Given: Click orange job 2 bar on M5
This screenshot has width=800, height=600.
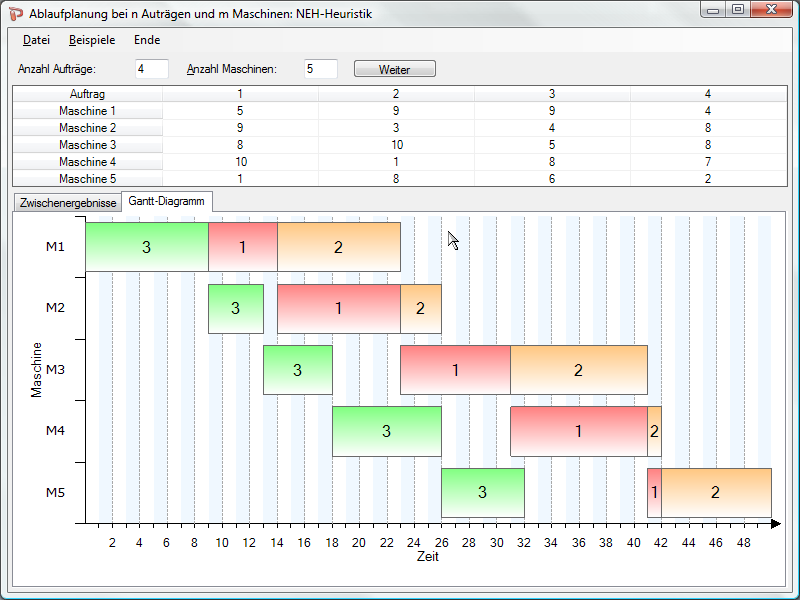Looking at the screenshot, I should (715, 492).
